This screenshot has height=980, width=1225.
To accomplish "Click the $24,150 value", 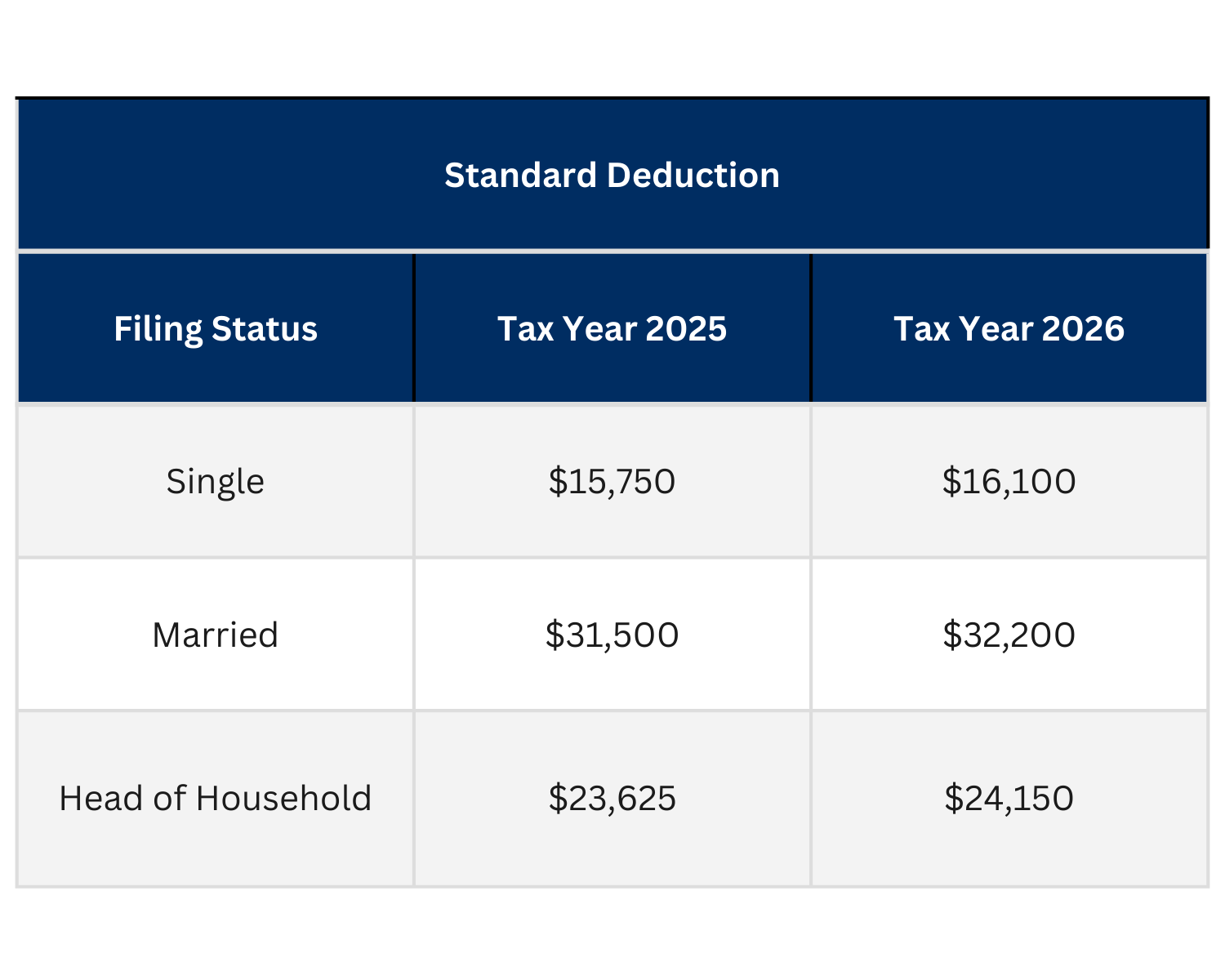I will coord(1009,799).
